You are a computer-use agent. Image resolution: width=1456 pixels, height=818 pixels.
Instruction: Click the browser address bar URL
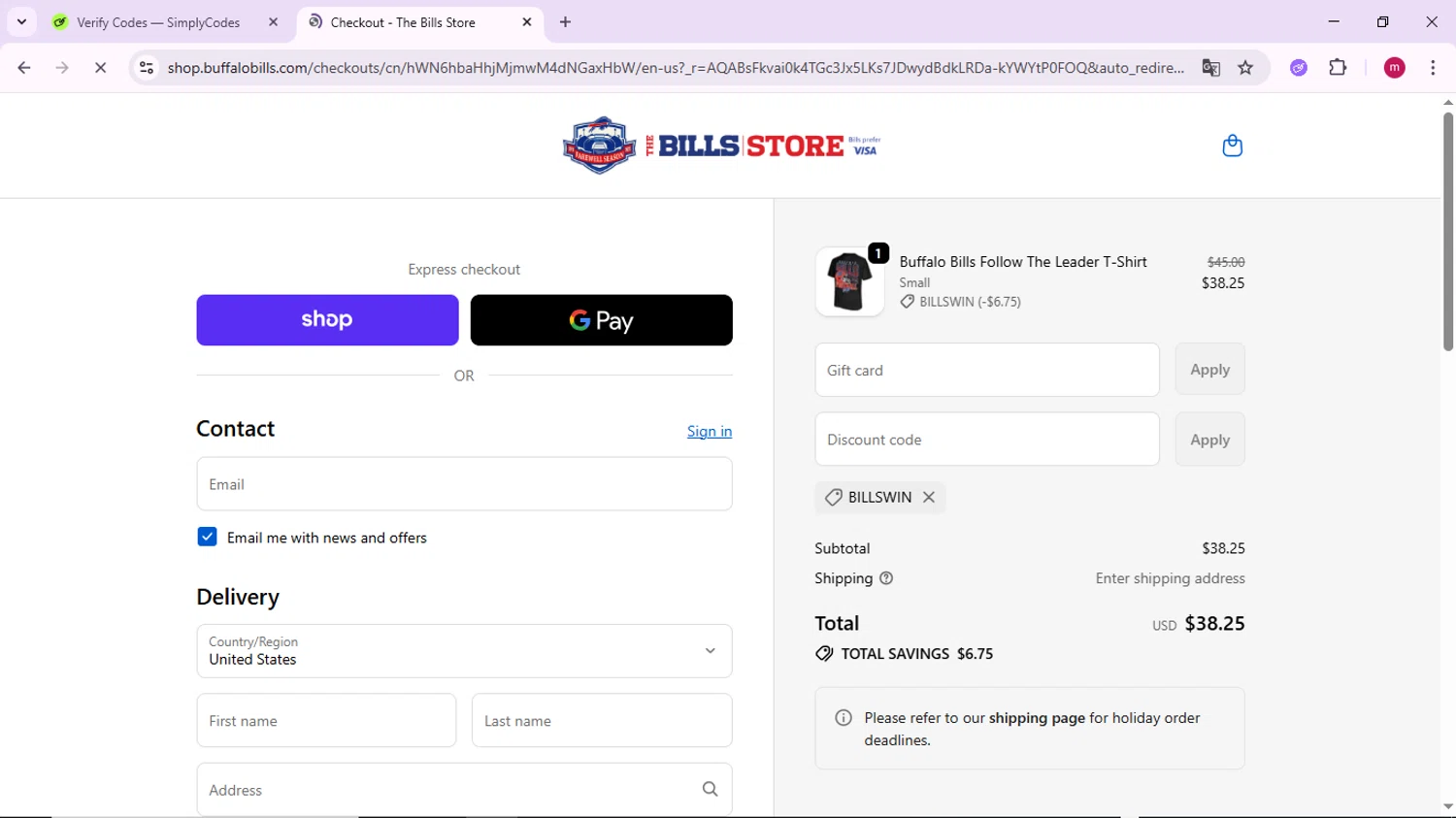pyautogui.click(x=676, y=68)
